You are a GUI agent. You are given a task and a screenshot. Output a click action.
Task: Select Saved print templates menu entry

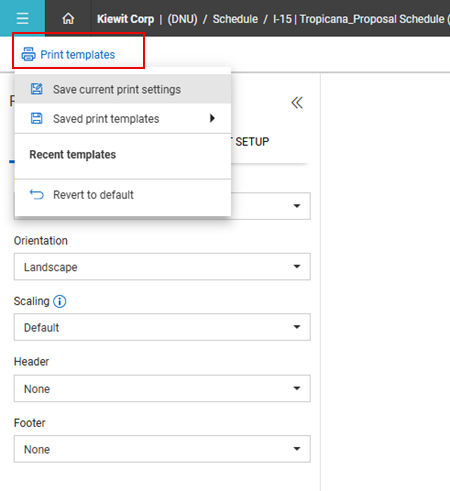[123, 118]
